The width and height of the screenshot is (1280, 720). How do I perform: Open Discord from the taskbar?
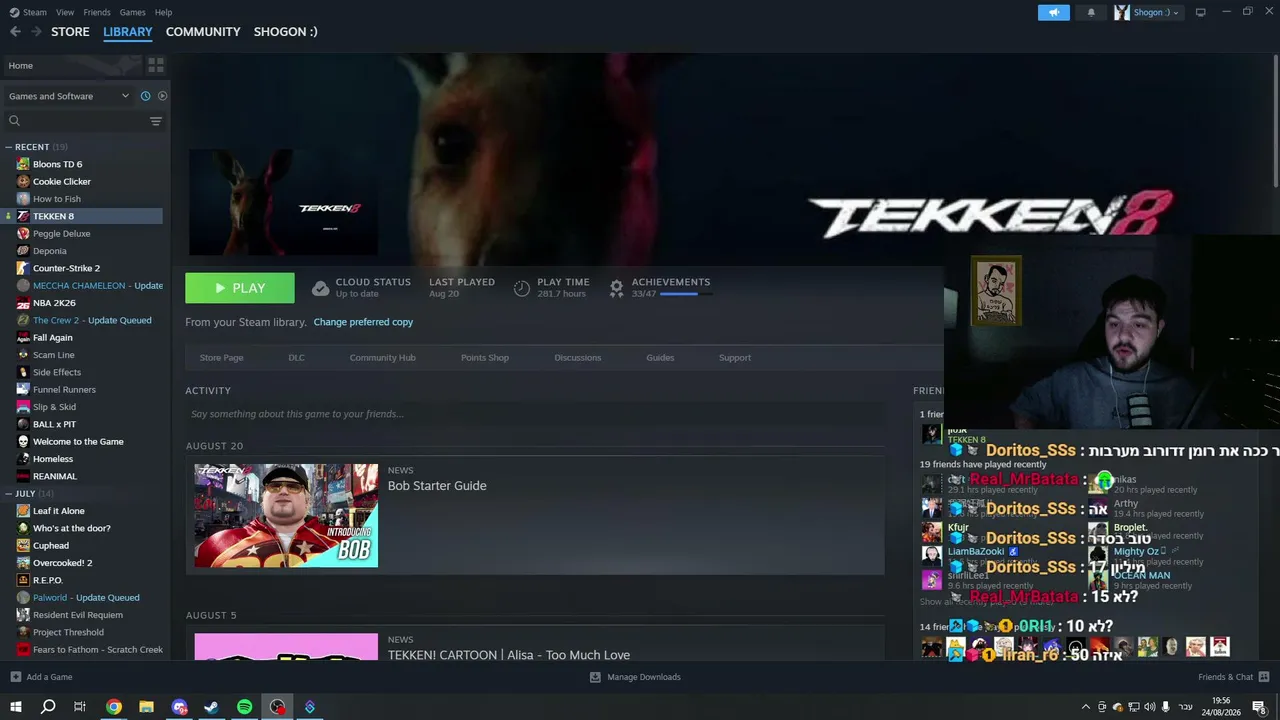click(x=180, y=707)
